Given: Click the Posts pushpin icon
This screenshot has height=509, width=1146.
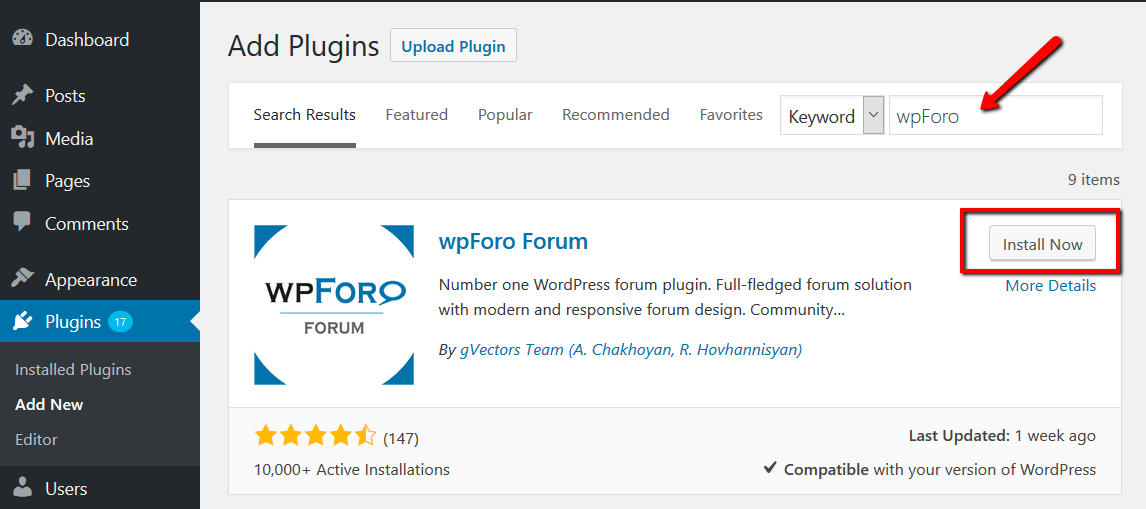Looking at the screenshot, I should [x=22, y=95].
